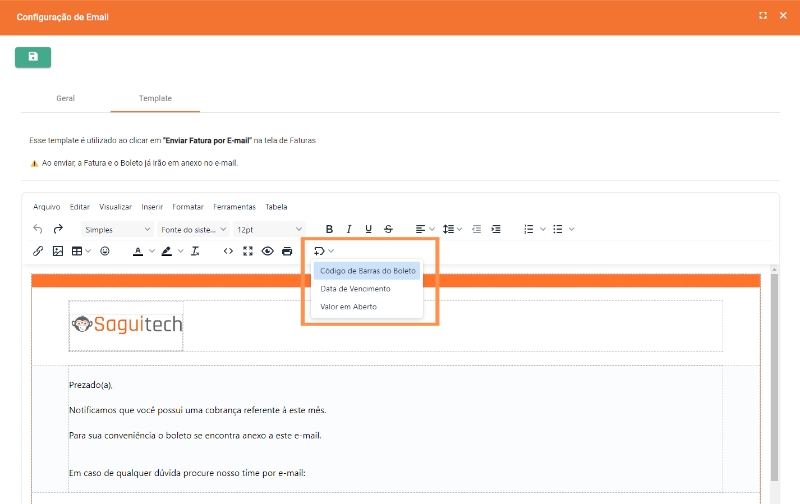800x504 pixels.
Task: Open the emoji picker icon
Action: click(x=105, y=251)
